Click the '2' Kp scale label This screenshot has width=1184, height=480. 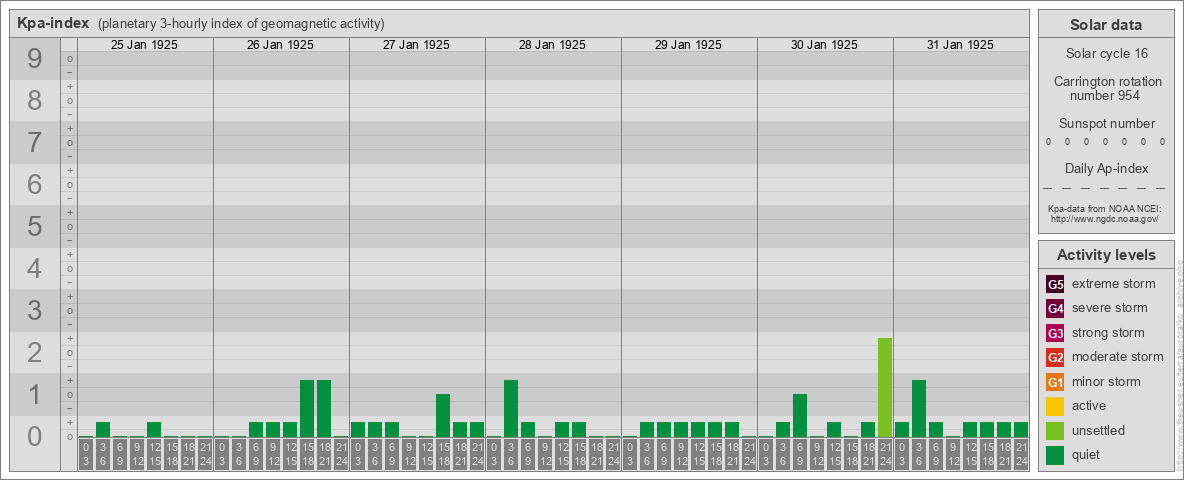pos(35,352)
